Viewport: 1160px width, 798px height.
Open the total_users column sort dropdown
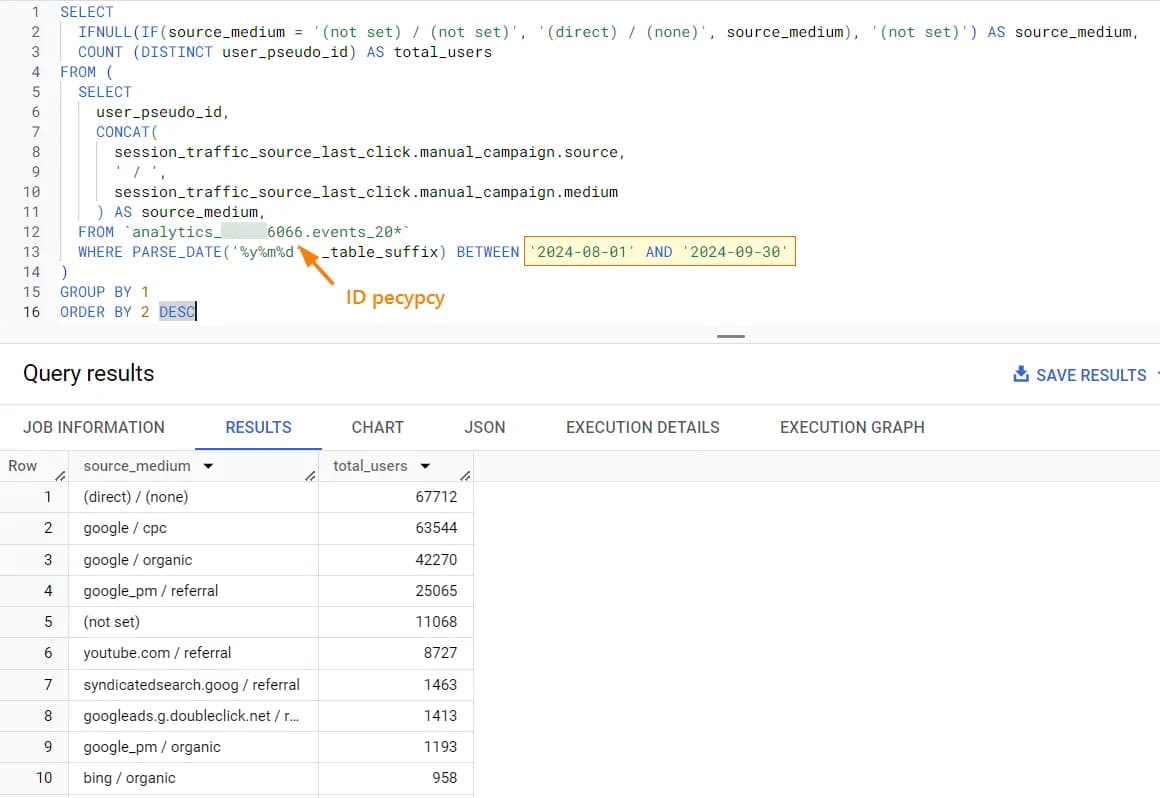pyautogui.click(x=425, y=466)
